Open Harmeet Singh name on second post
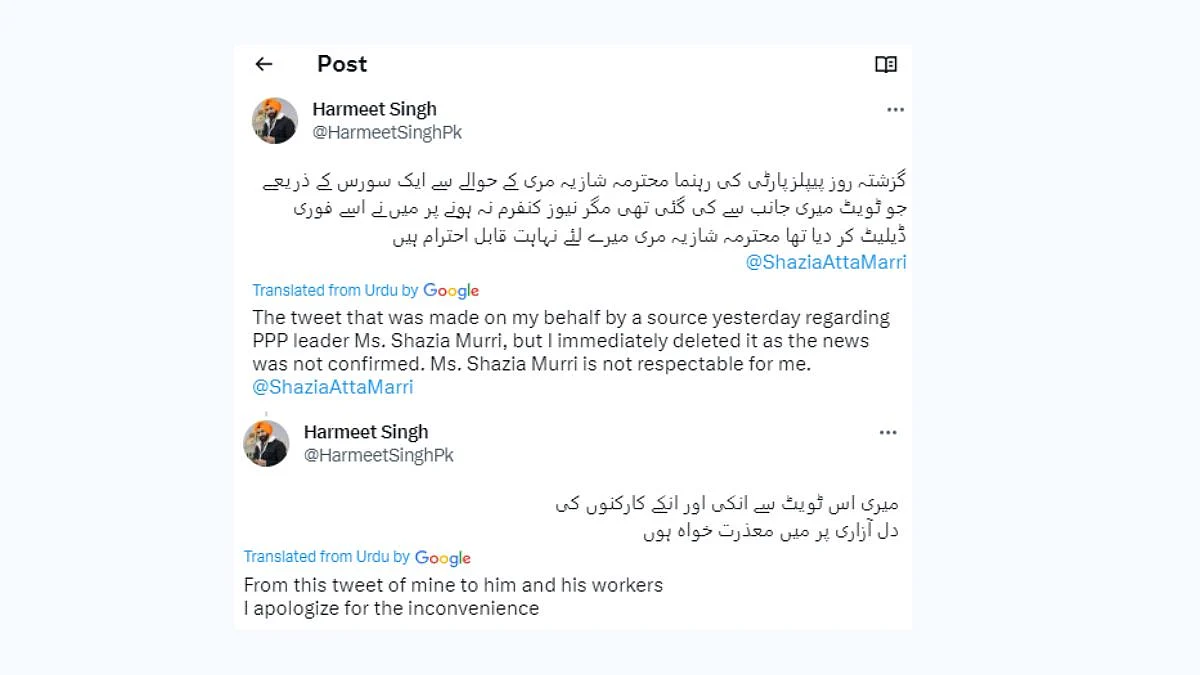Viewport: 1200px width, 675px height. point(366,432)
